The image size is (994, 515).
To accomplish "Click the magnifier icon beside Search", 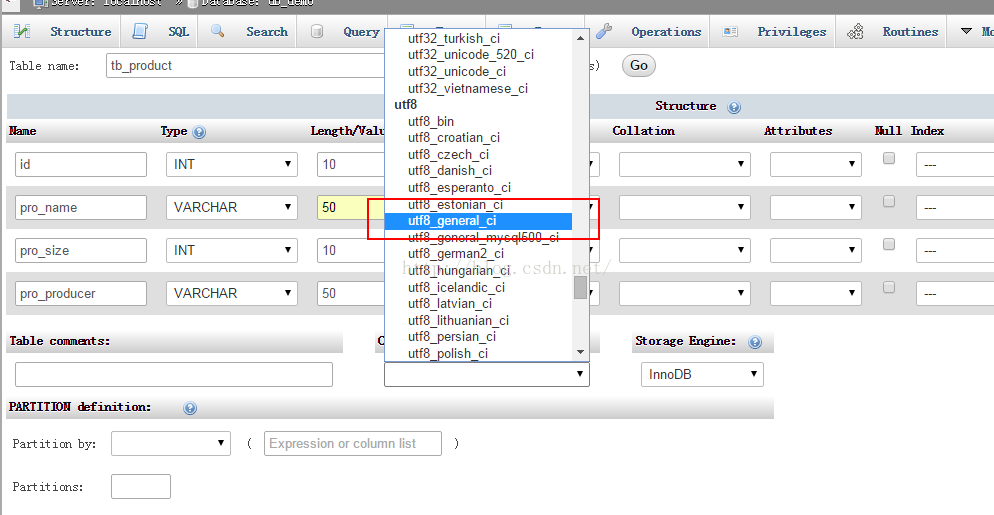I will click(218, 32).
